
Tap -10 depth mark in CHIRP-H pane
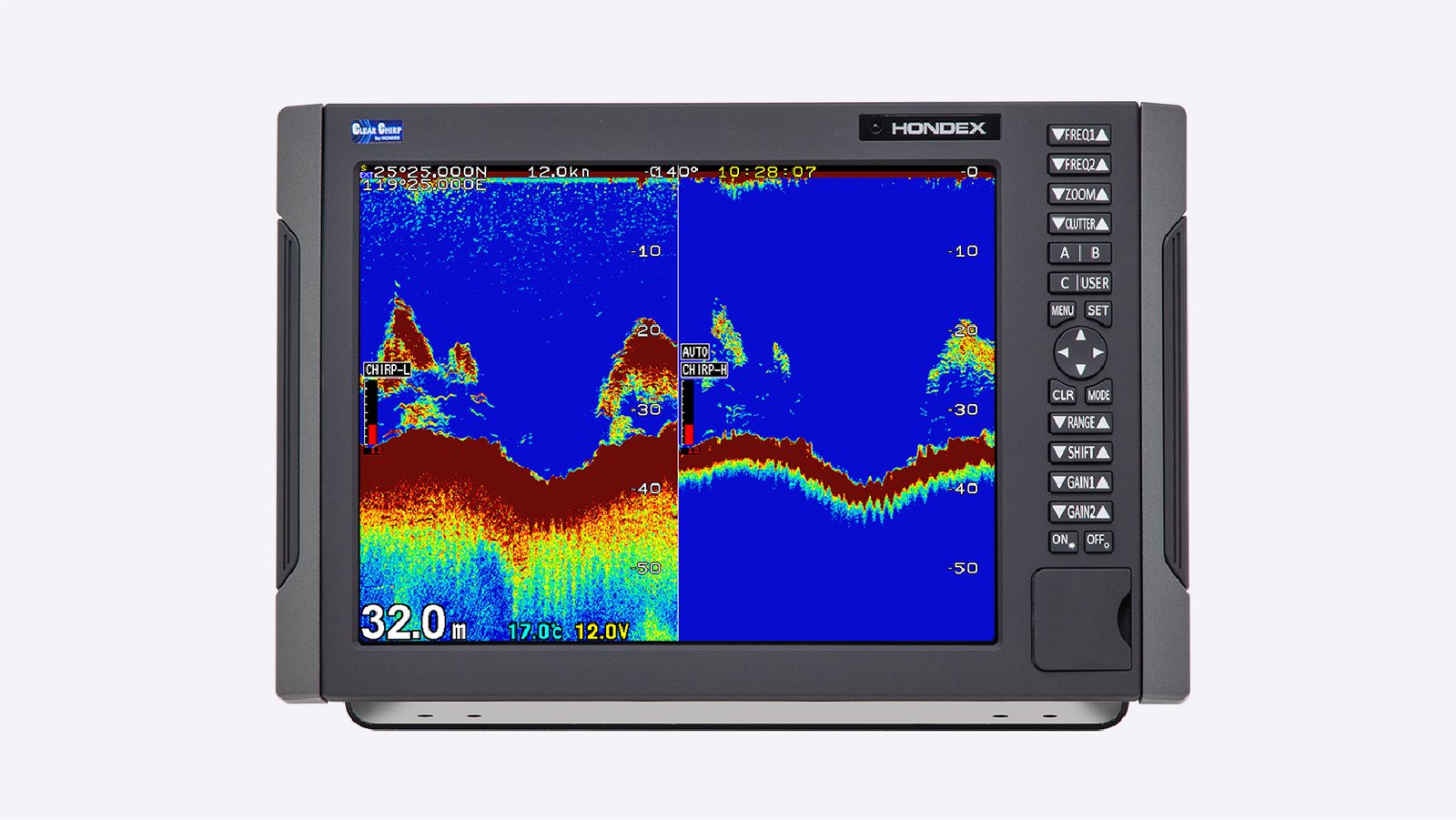(963, 251)
